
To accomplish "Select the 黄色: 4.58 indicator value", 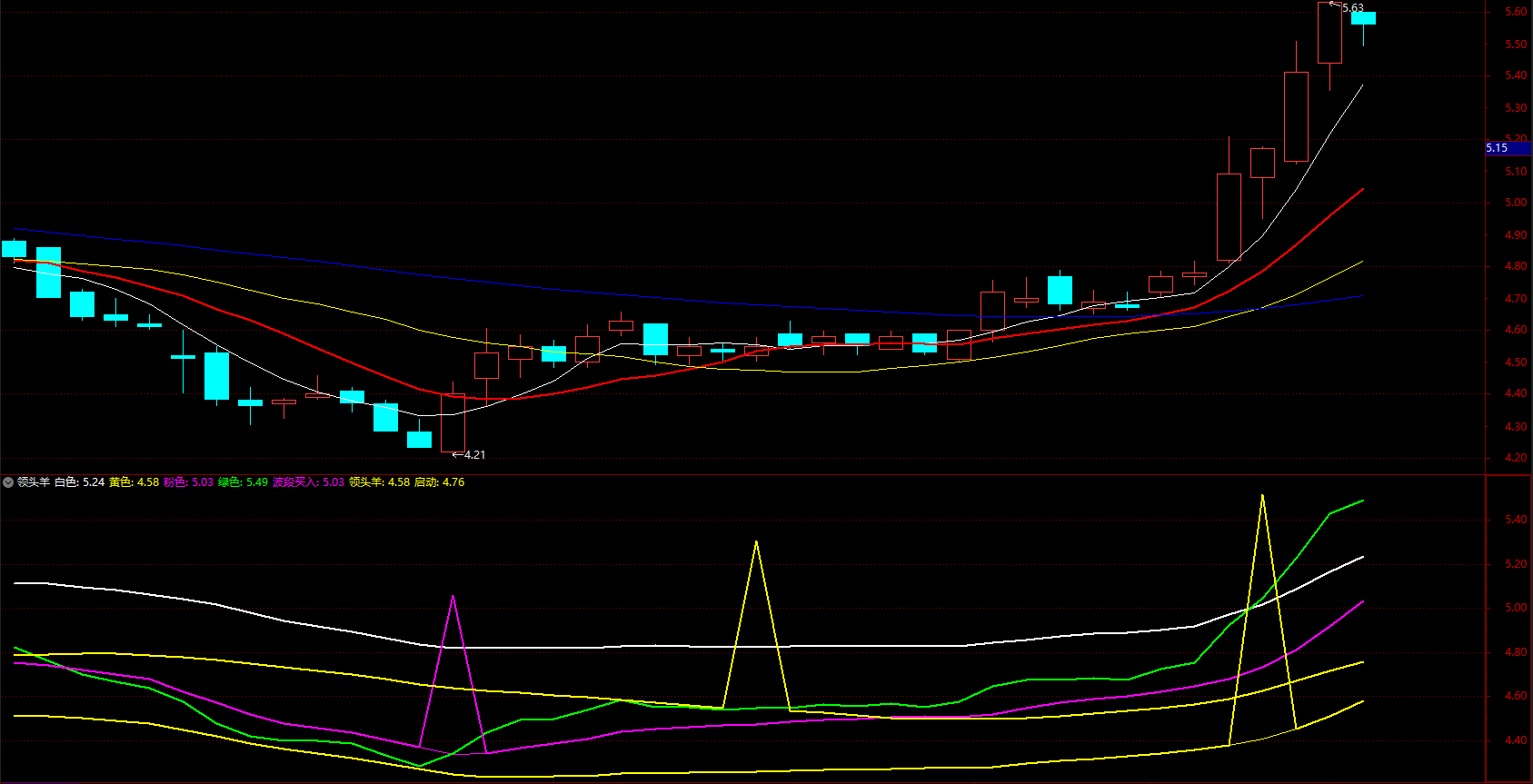I will click(134, 482).
